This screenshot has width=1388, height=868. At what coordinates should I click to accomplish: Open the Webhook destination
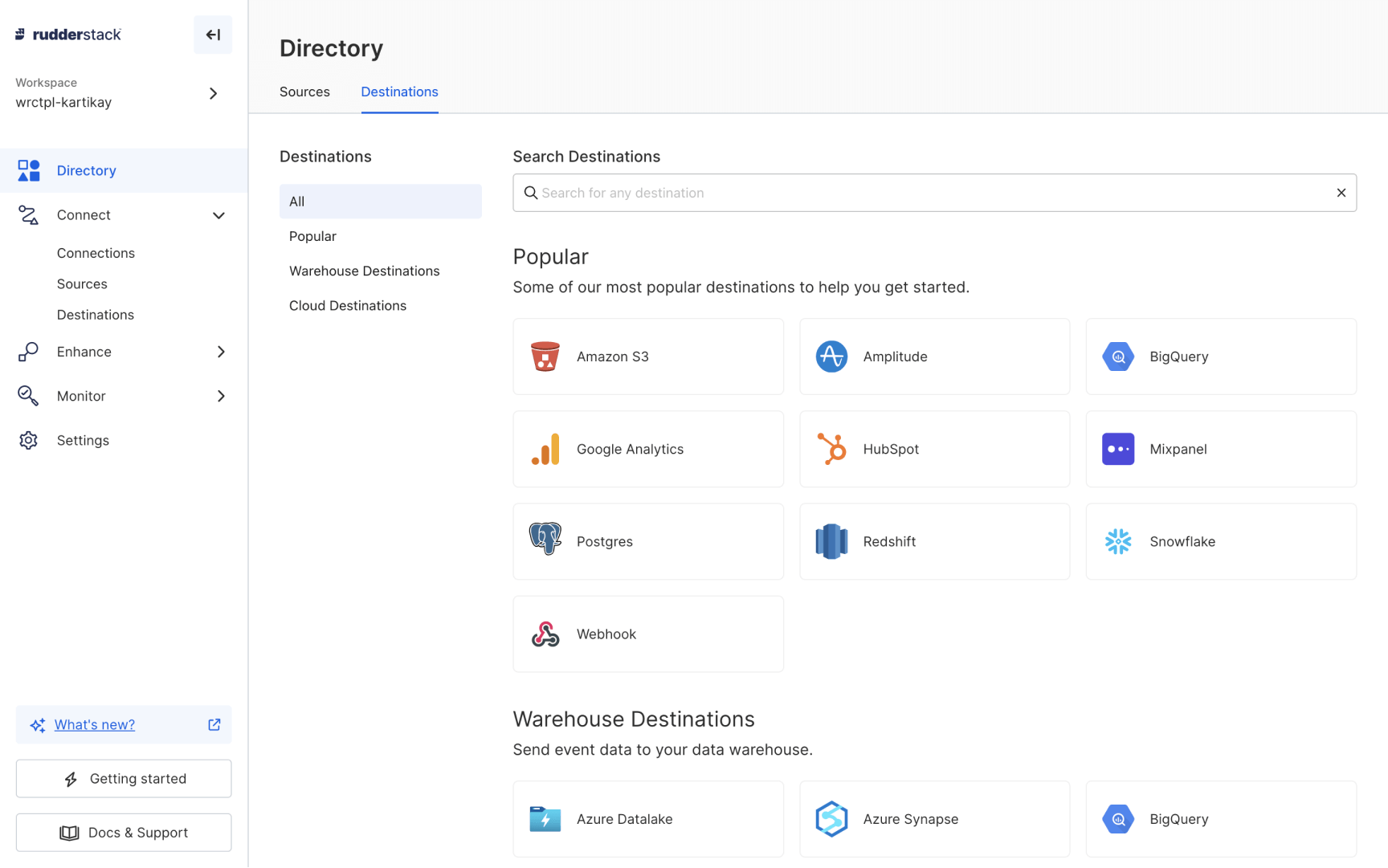[647, 634]
